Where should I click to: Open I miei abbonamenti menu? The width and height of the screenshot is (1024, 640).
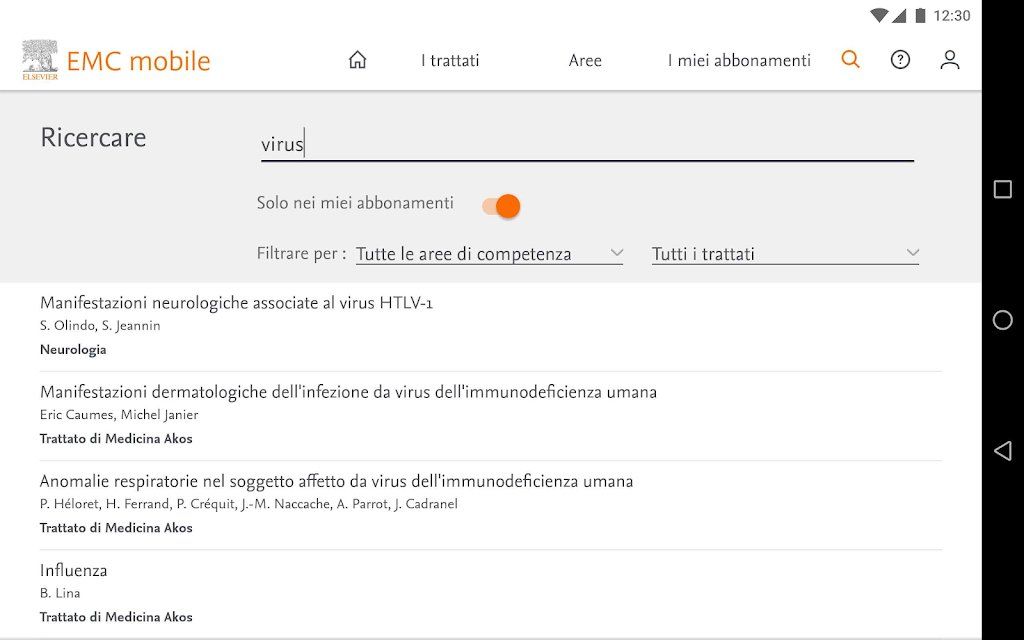739,61
